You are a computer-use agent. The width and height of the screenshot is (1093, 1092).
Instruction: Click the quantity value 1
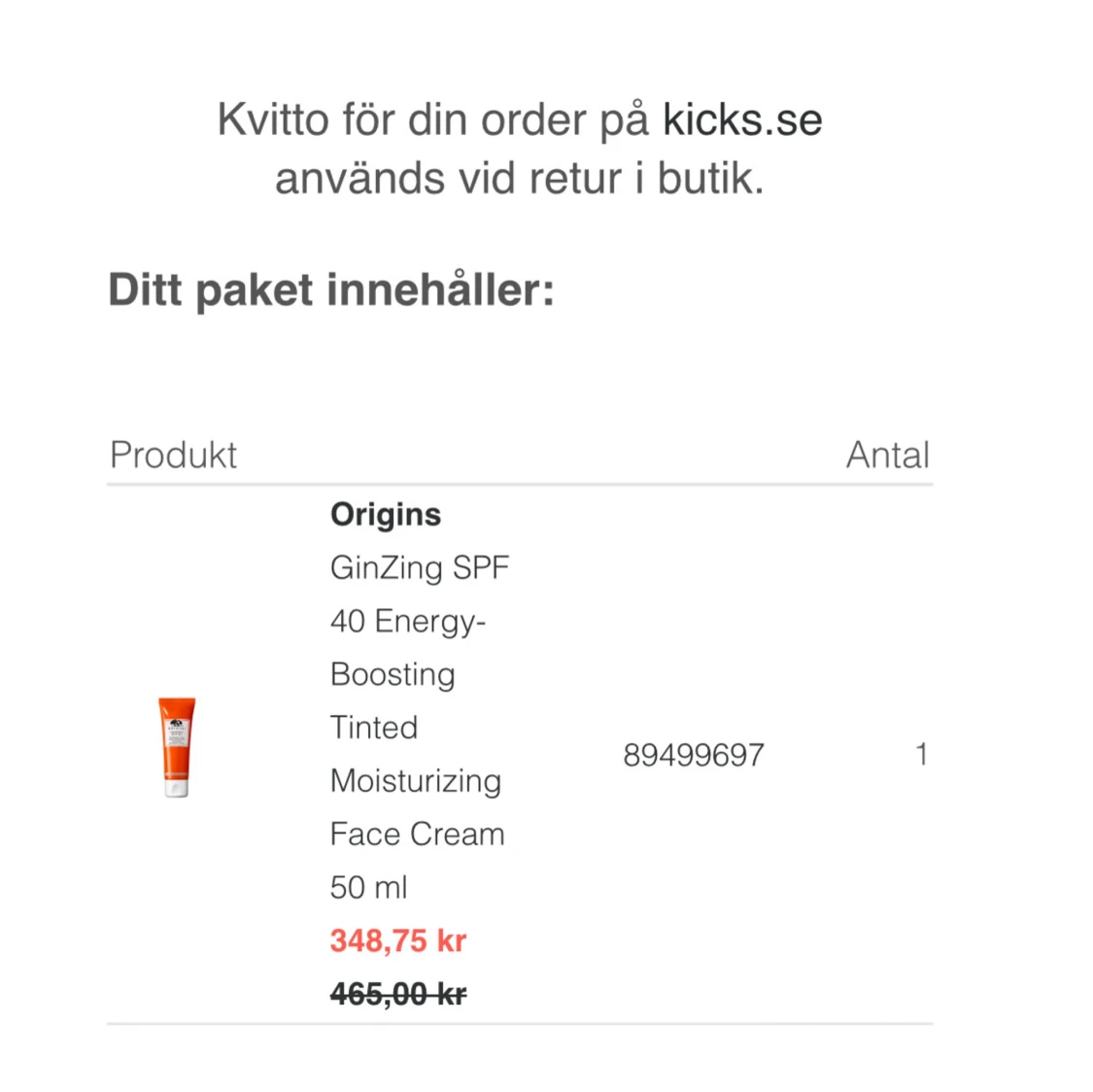(x=920, y=754)
